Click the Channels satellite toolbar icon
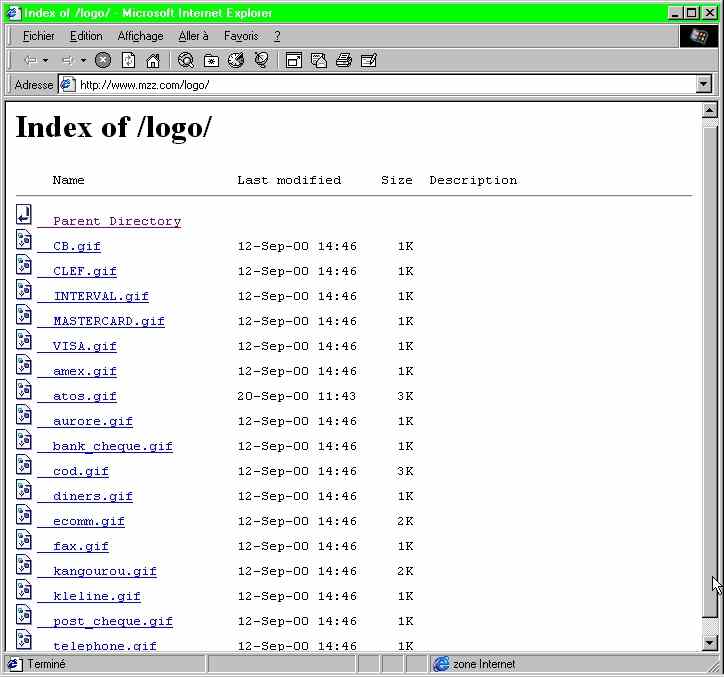Viewport: 724px width, 677px height. coord(261,60)
